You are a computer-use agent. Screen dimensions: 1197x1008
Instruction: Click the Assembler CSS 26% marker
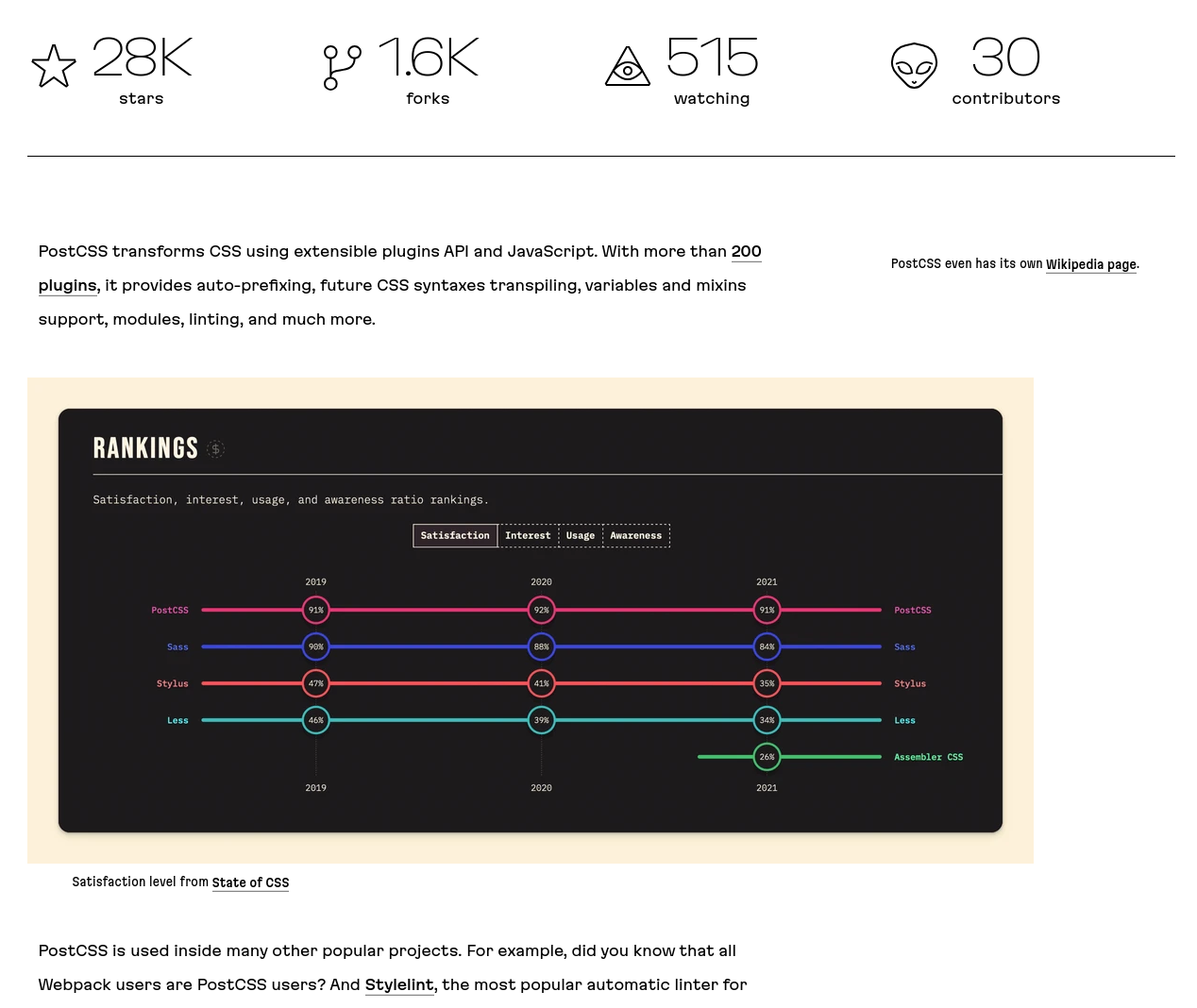(x=767, y=757)
